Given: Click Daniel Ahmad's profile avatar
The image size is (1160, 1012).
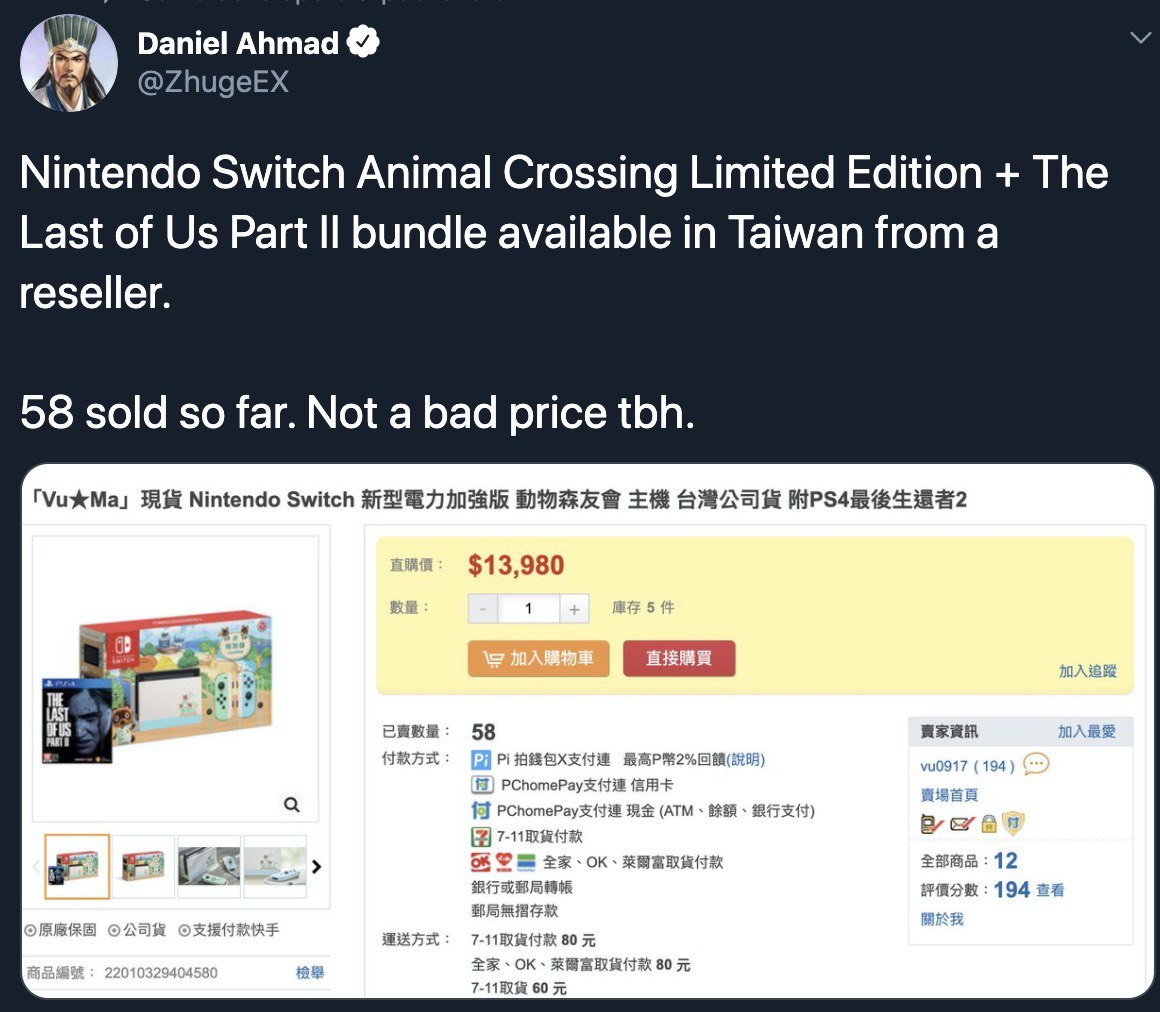Looking at the screenshot, I should pos(68,63).
